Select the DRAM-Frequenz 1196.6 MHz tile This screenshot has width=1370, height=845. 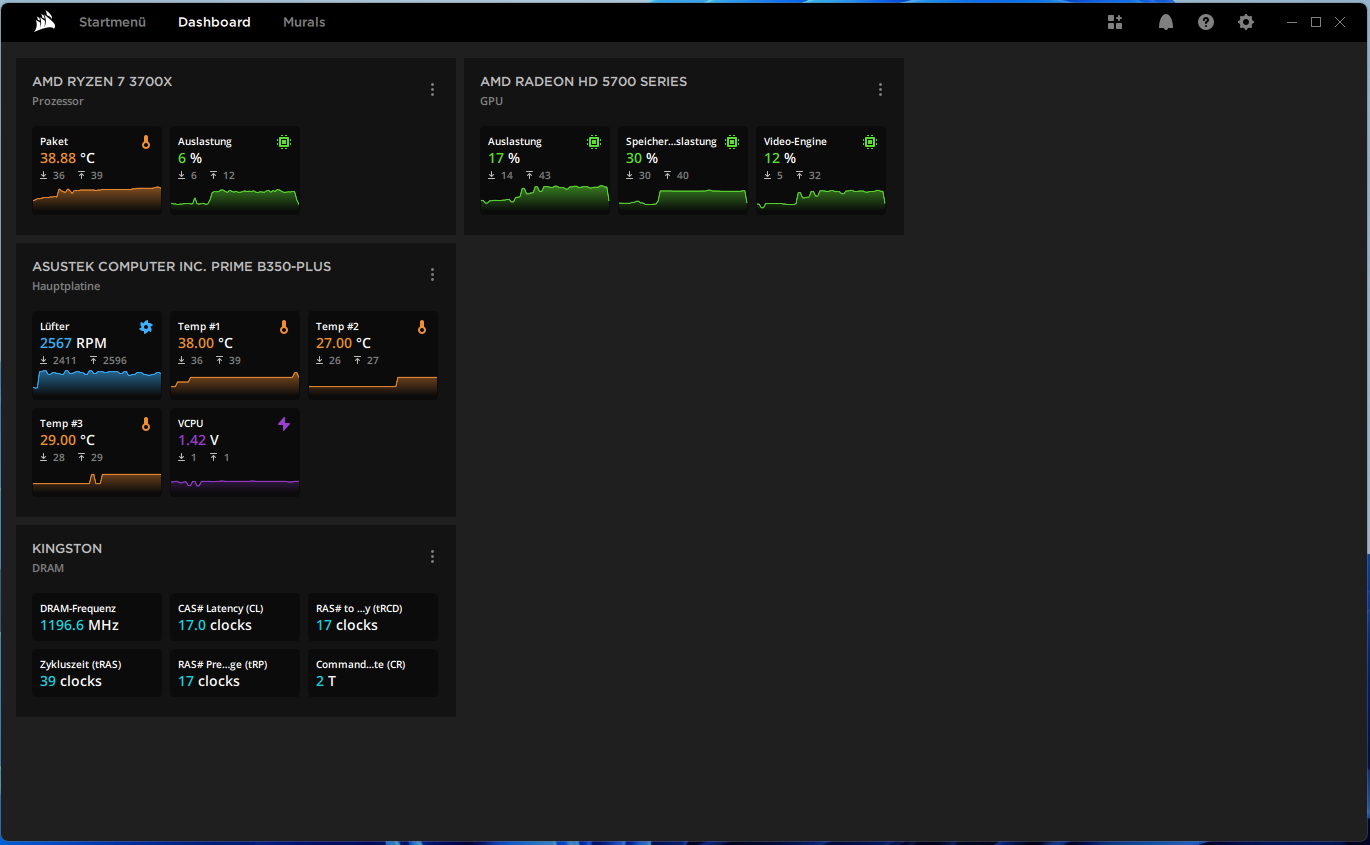[97, 617]
